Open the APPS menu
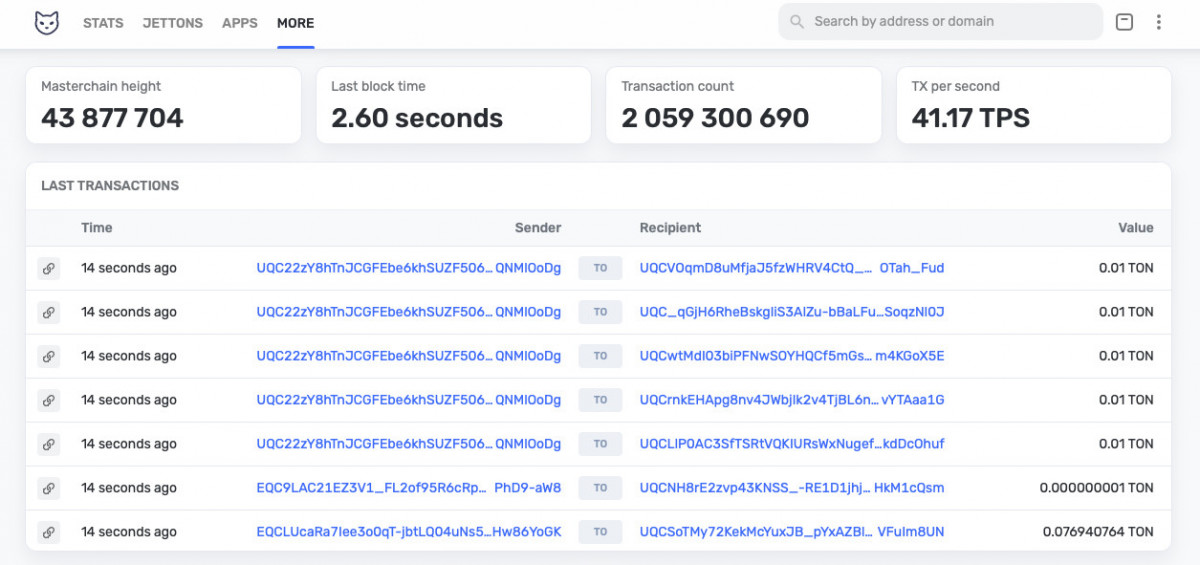Viewport: 1200px width, 565px height. (x=240, y=23)
